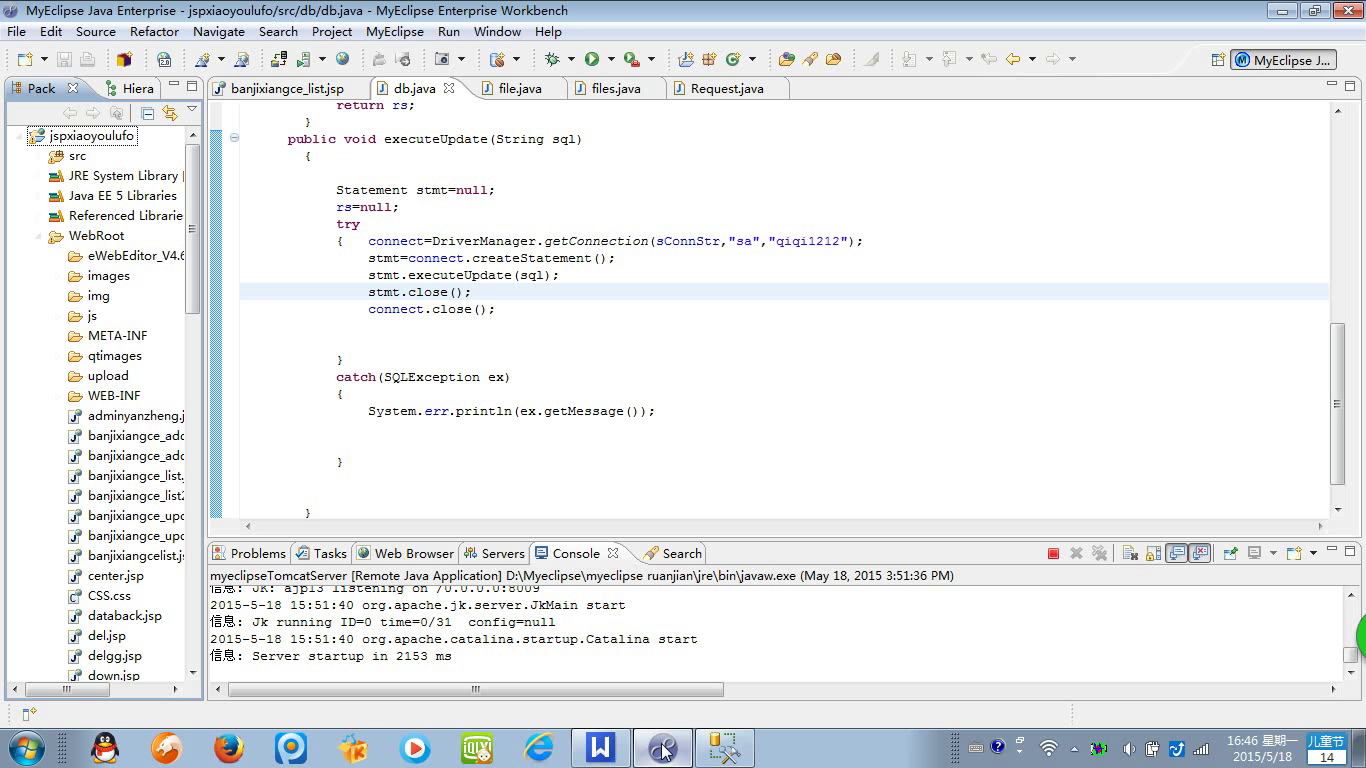This screenshot has height=768, width=1366.
Task: Open Firefox from the taskbar
Action: click(x=229, y=747)
